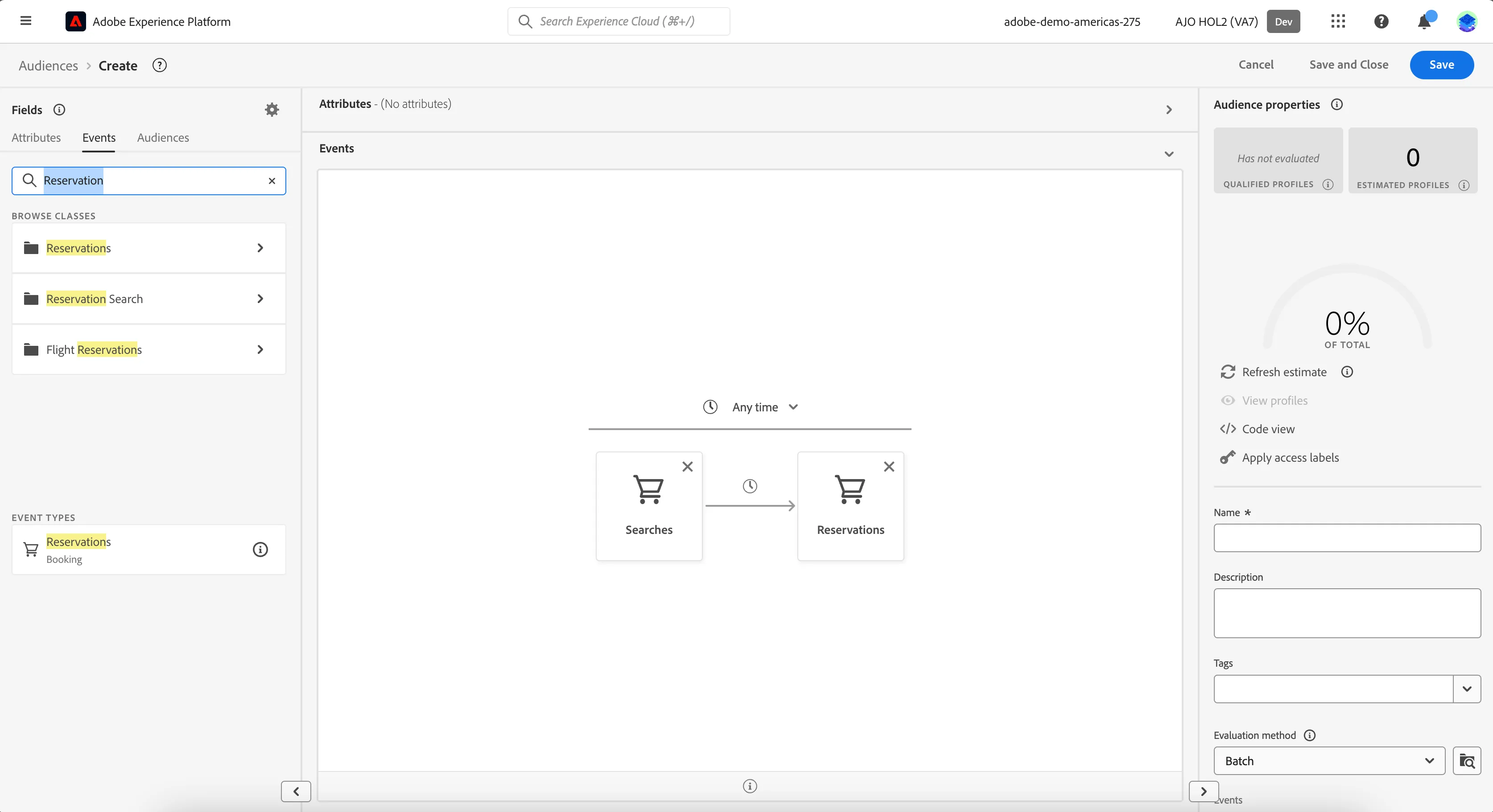Viewport: 1493px width, 812px height.
Task: Click the clock icon between events
Action: click(750, 486)
